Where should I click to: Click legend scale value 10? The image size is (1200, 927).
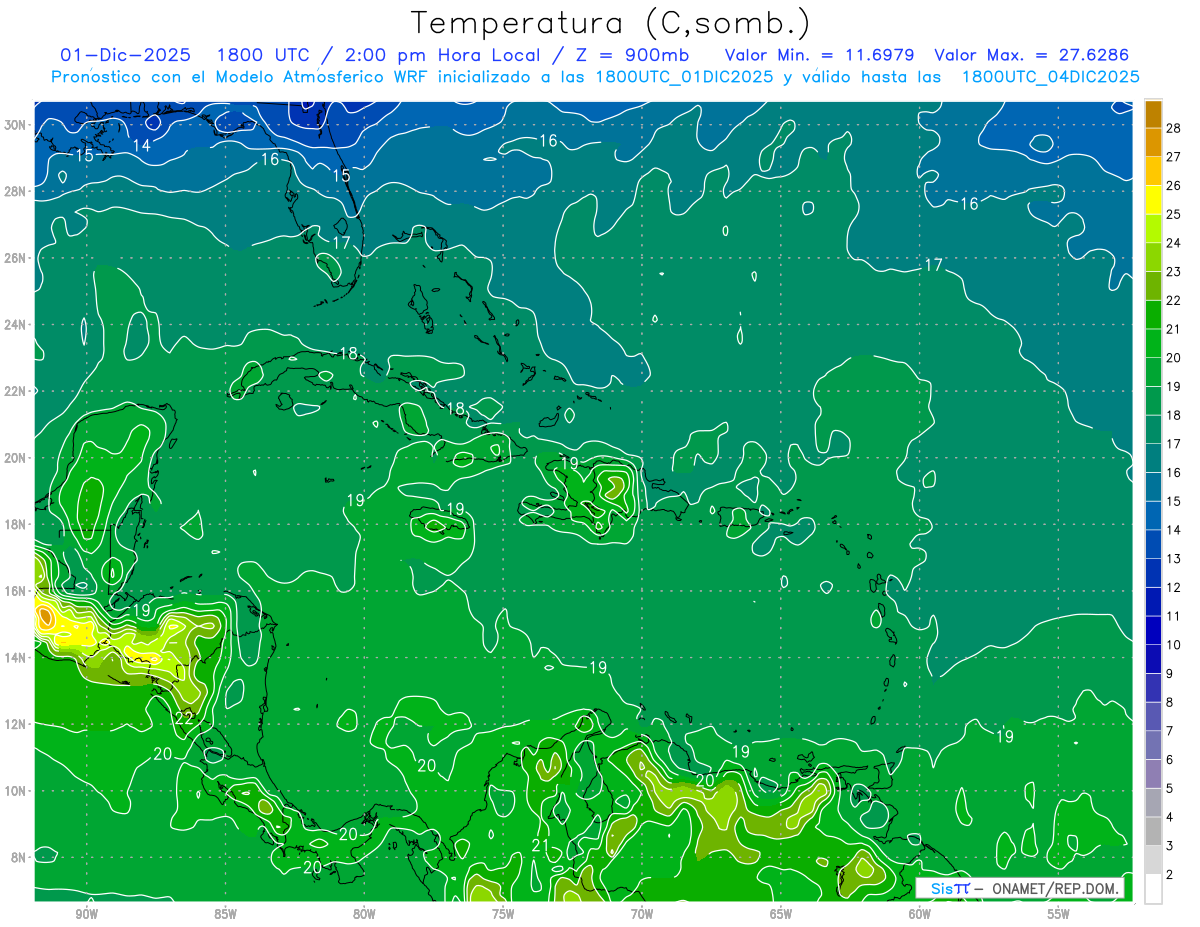click(1174, 645)
